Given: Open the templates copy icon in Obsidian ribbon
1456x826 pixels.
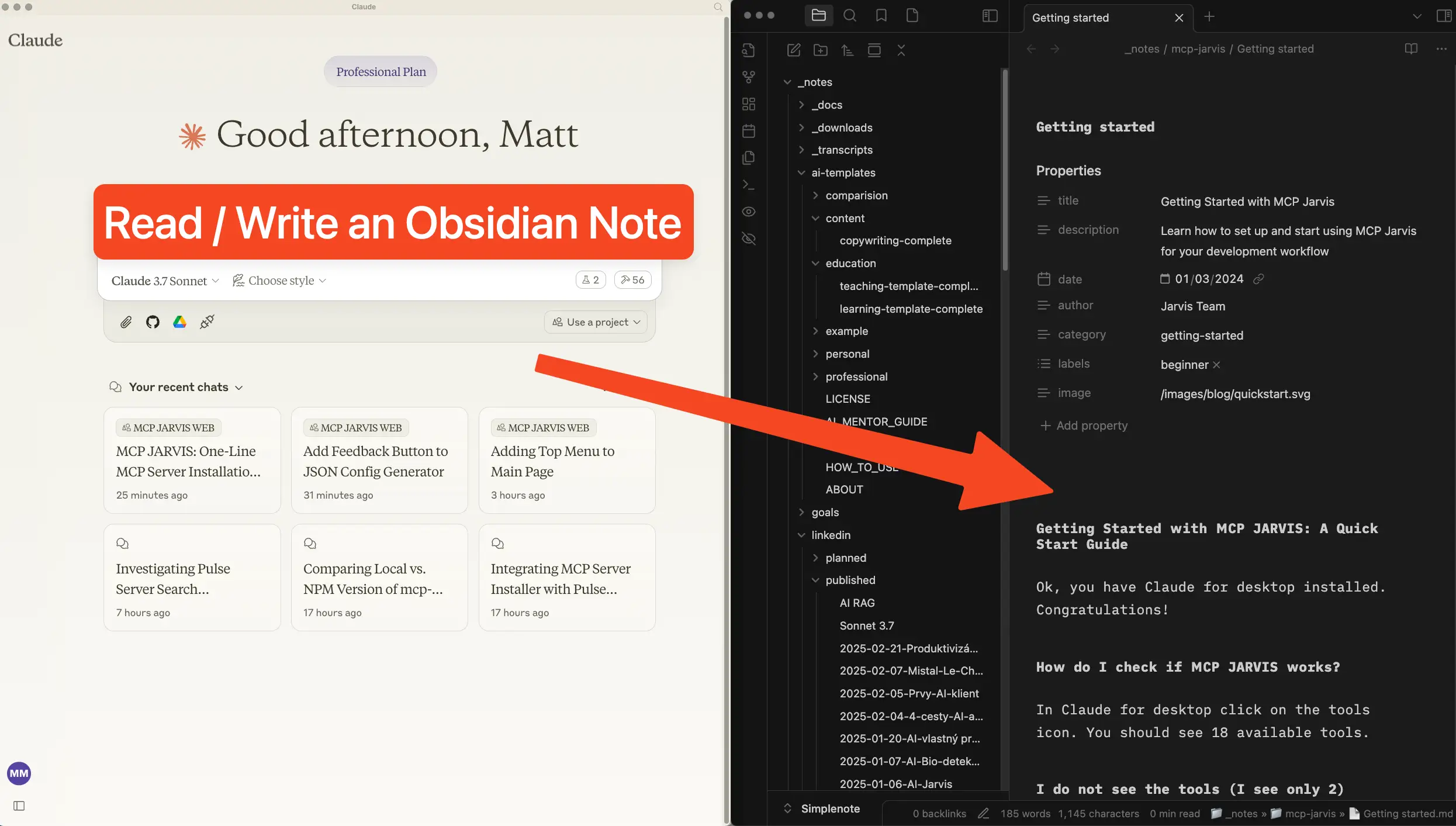Looking at the screenshot, I should pyautogui.click(x=749, y=158).
